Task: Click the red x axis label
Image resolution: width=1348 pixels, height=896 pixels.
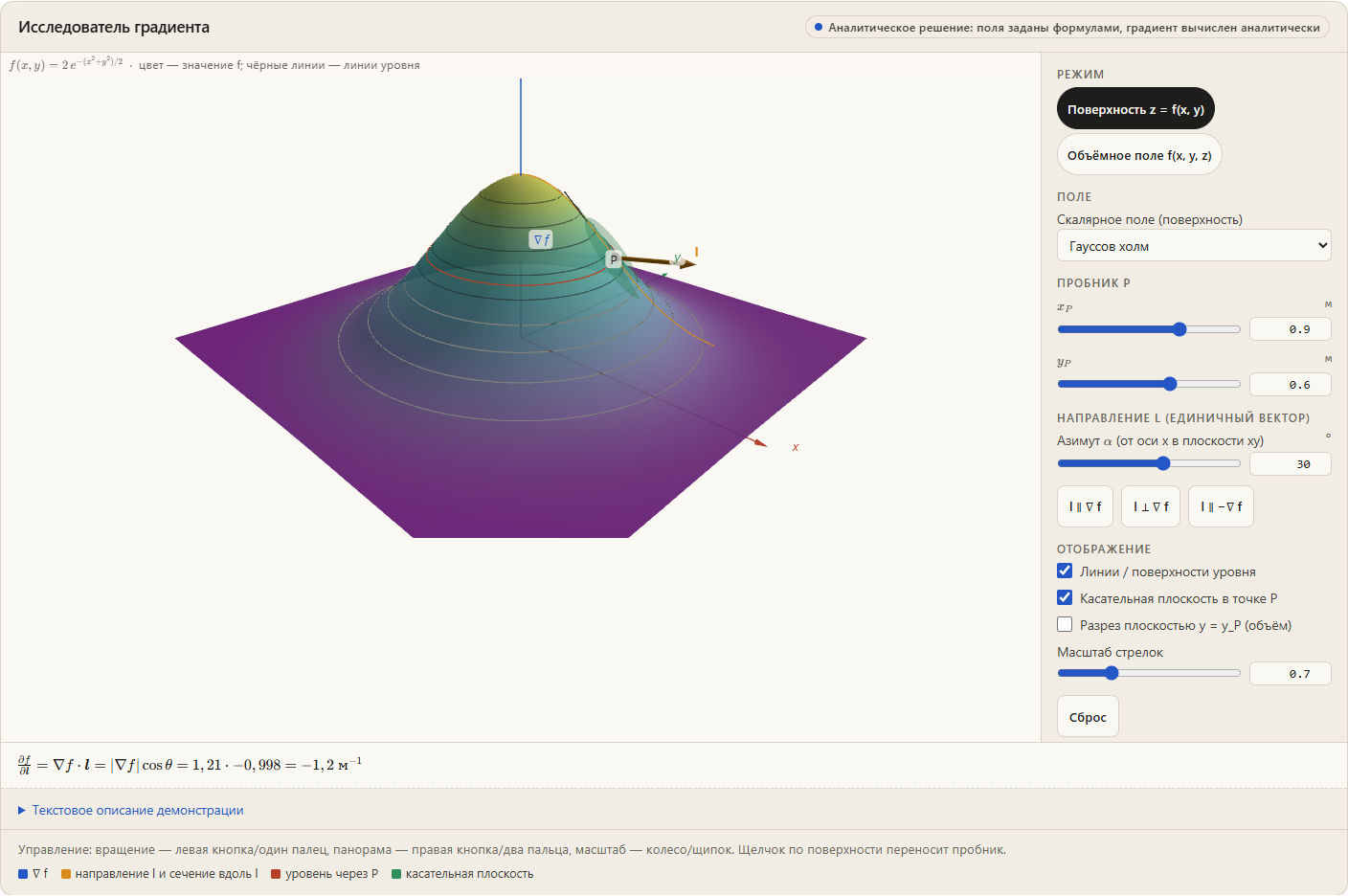Action: (x=796, y=447)
